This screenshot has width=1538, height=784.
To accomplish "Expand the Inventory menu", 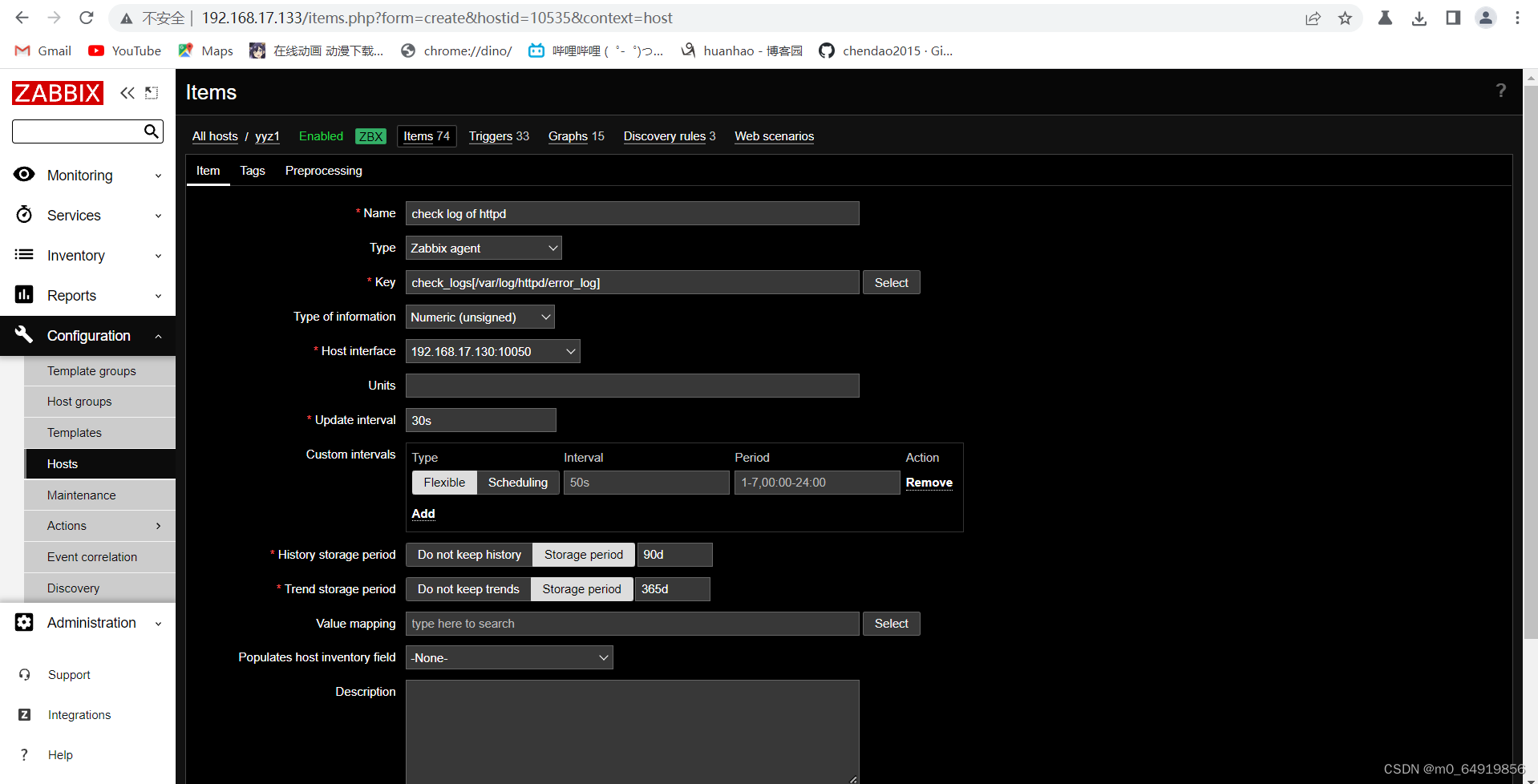I will pyautogui.click(x=88, y=256).
